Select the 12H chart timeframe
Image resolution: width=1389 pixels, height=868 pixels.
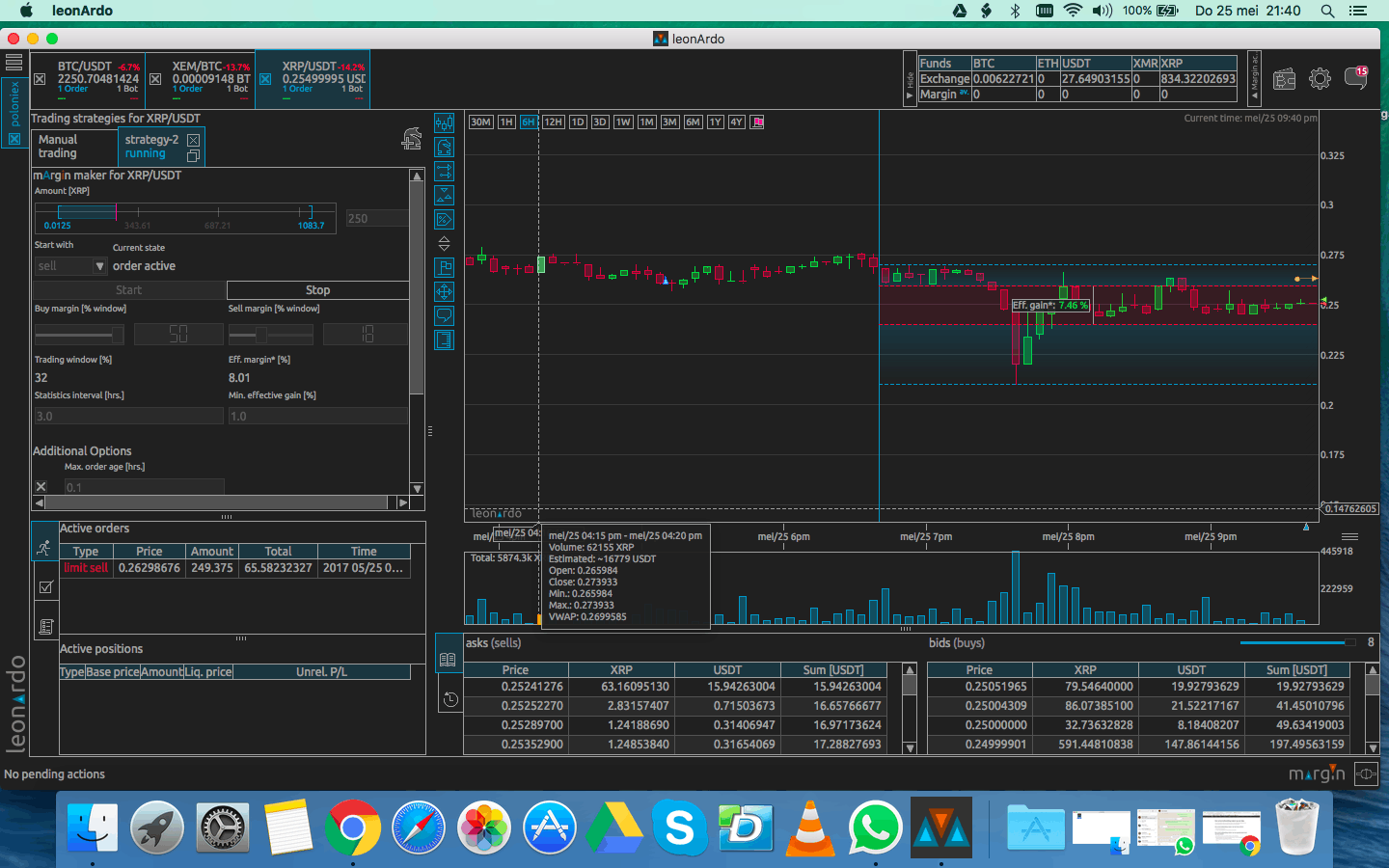553,122
